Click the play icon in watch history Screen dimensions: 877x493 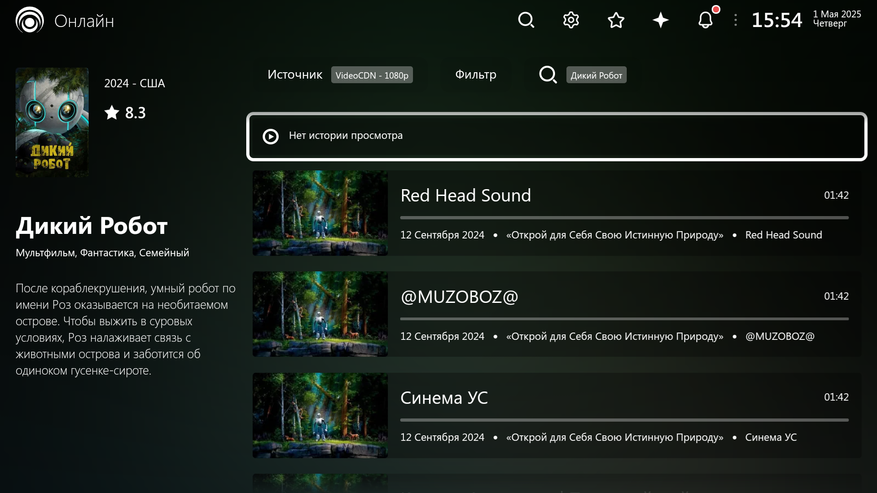[270, 136]
